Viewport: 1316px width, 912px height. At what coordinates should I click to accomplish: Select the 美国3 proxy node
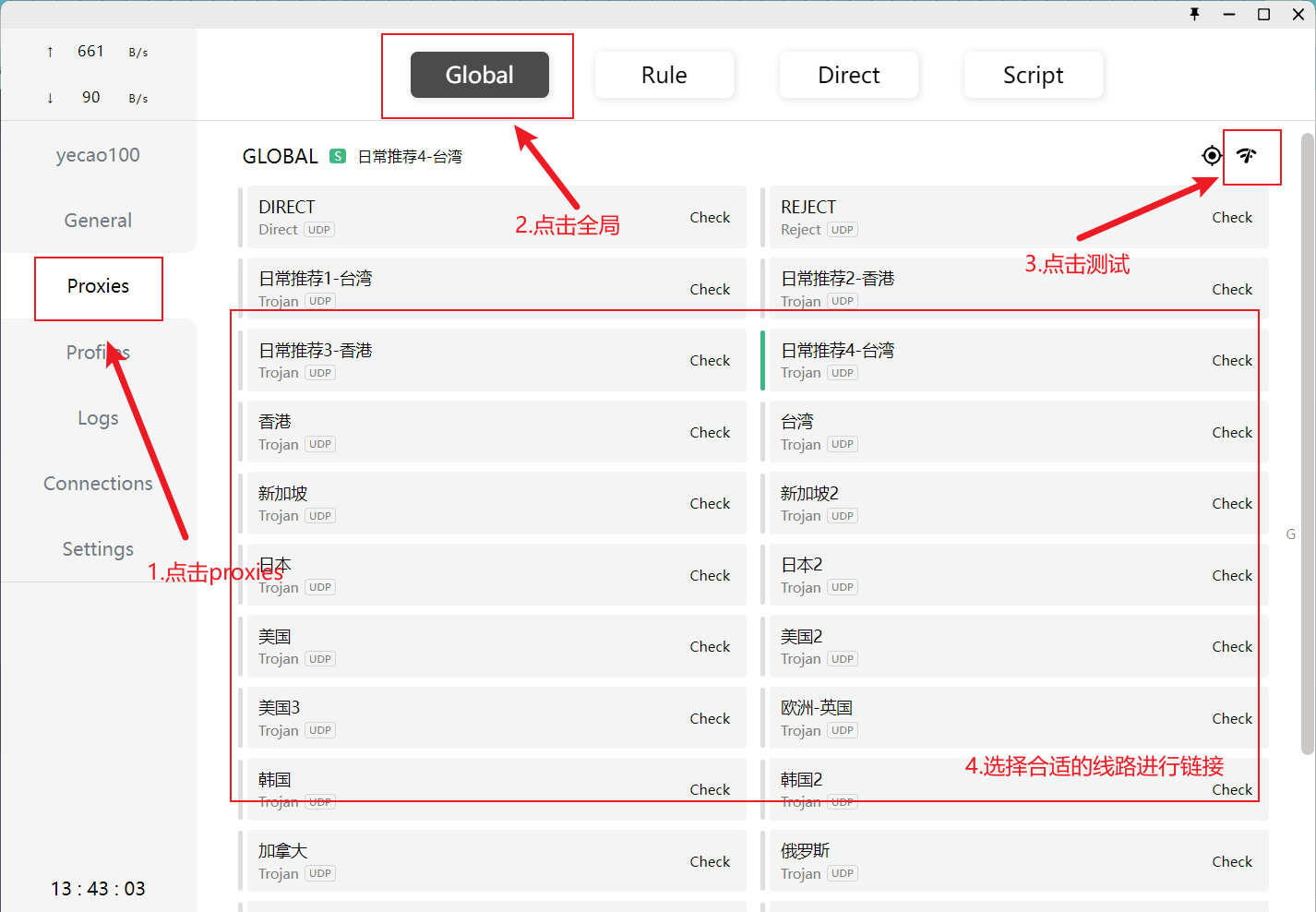(x=492, y=717)
